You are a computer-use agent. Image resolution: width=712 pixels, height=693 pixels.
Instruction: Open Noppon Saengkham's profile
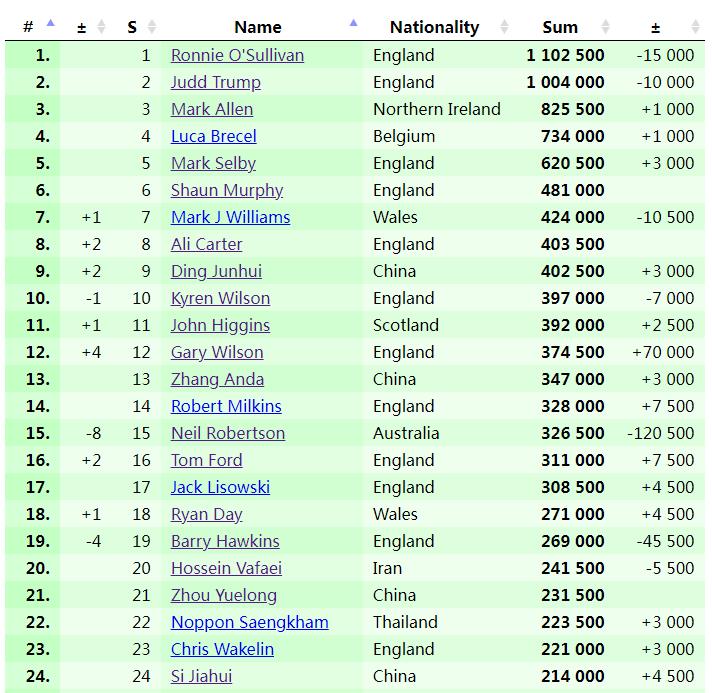point(249,622)
